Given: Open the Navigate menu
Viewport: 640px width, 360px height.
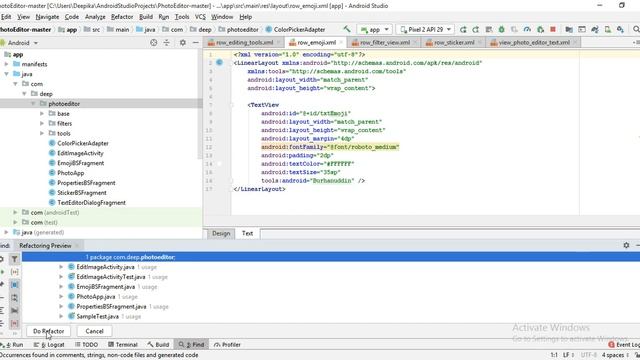Looking at the screenshot, I should click(x=47, y=17).
